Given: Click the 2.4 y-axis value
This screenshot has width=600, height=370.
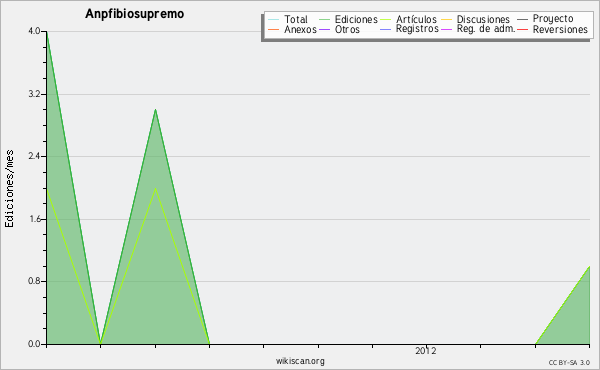Looking at the screenshot, I should (35, 156).
